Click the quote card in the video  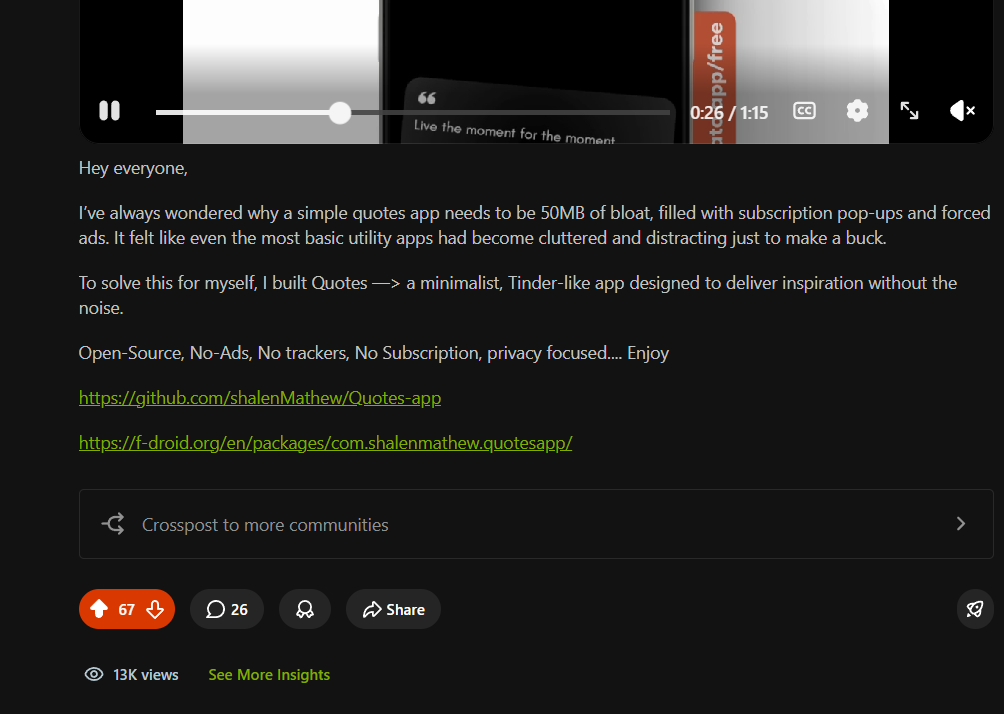(539, 111)
